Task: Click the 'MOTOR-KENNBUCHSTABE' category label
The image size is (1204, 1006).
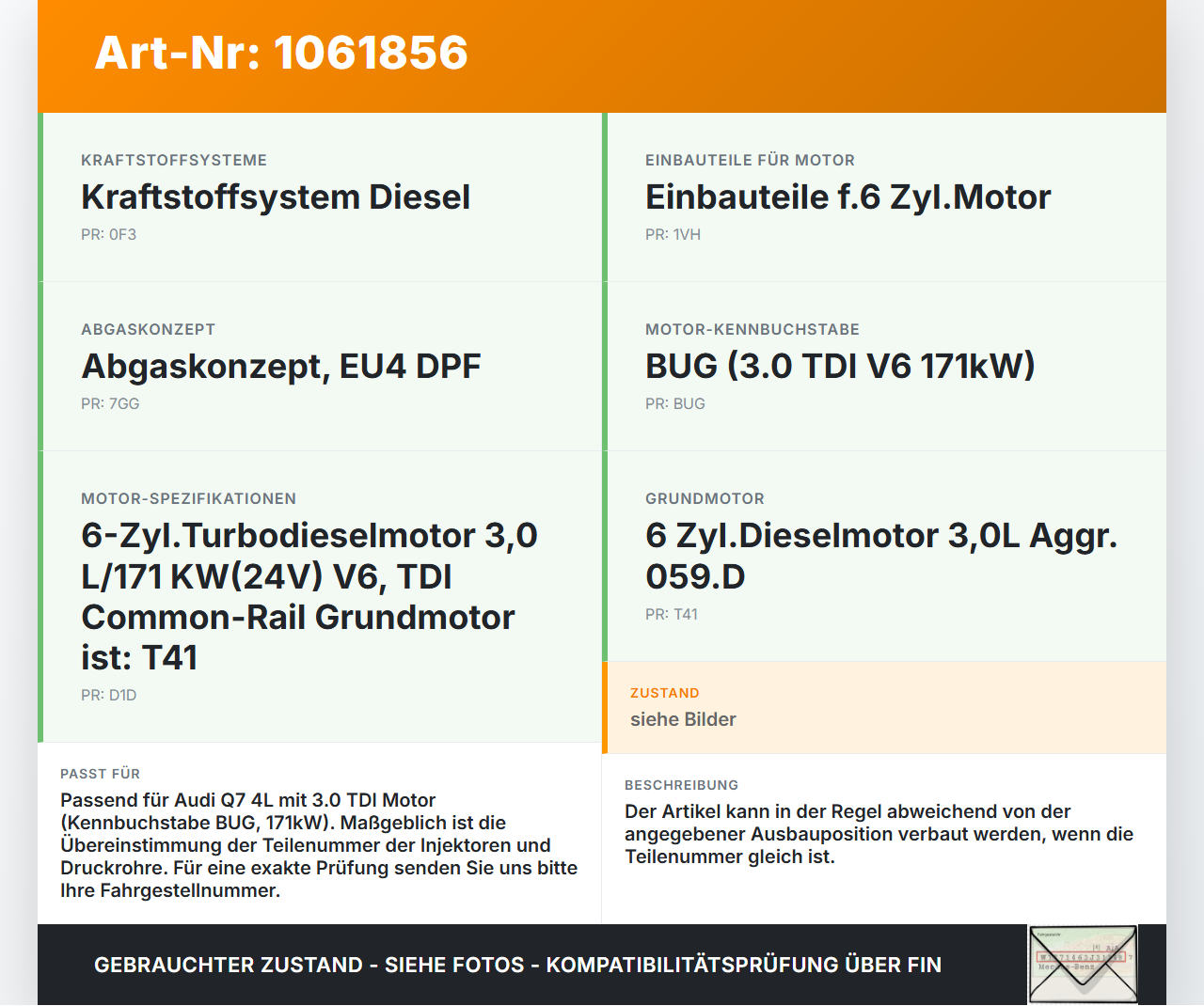Action: pos(752,329)
